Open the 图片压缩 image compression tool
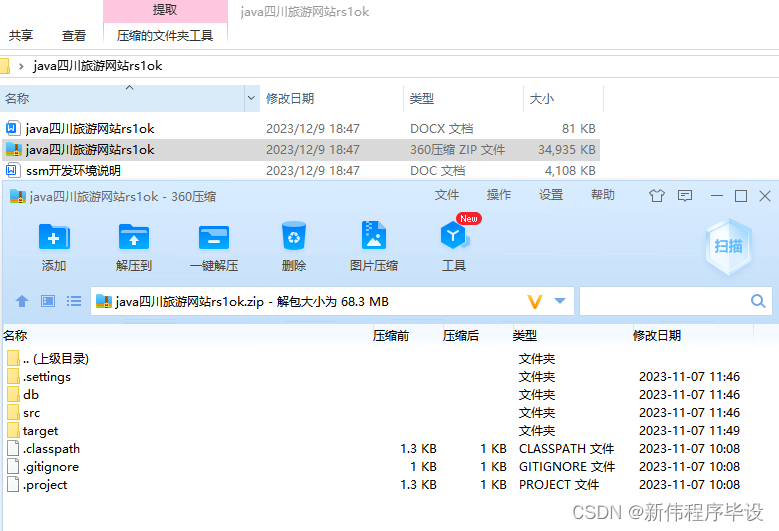Viewport: 779px width, 531px height. click(x=374, y=235)
